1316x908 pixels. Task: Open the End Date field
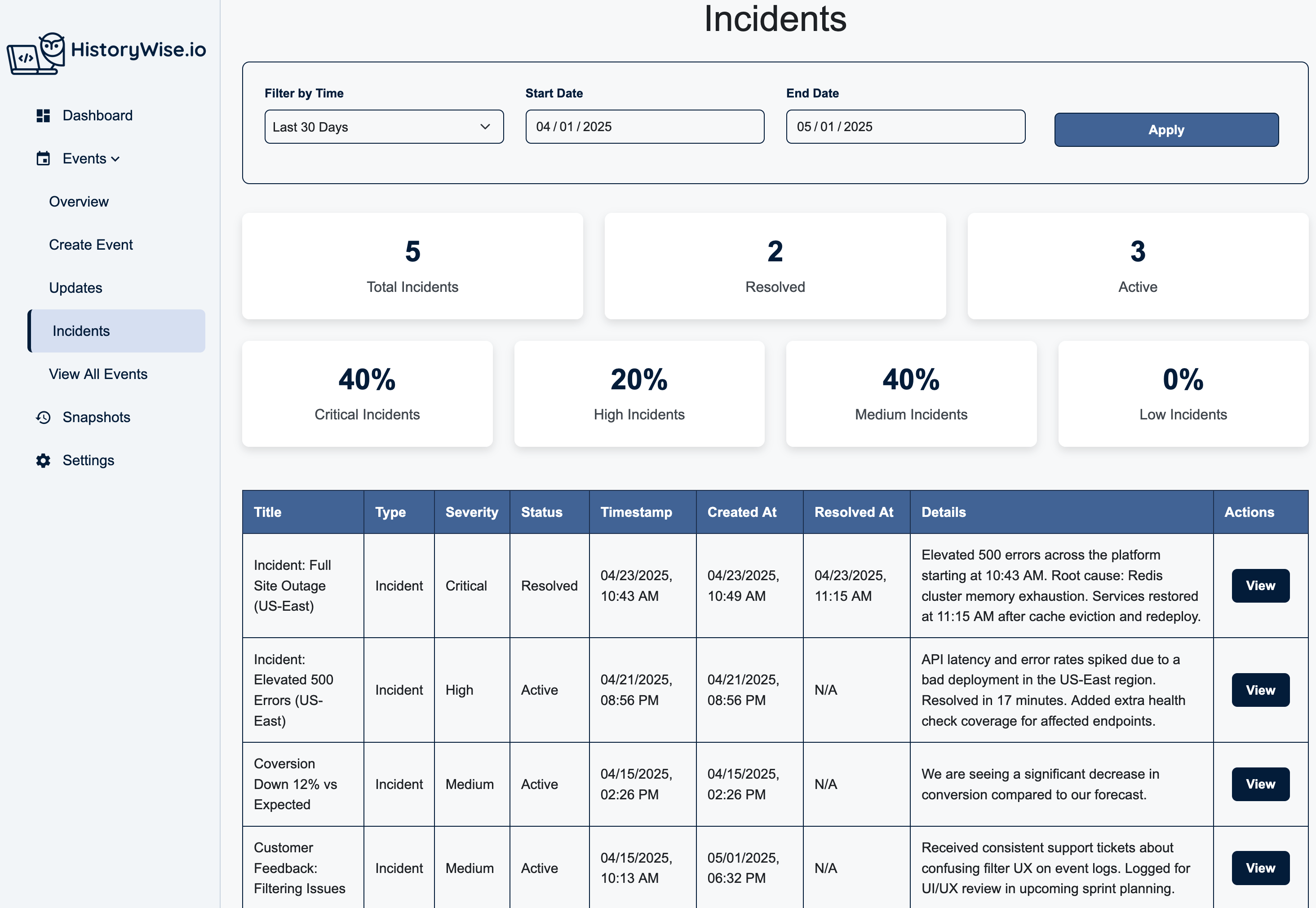tap(904, 126)
